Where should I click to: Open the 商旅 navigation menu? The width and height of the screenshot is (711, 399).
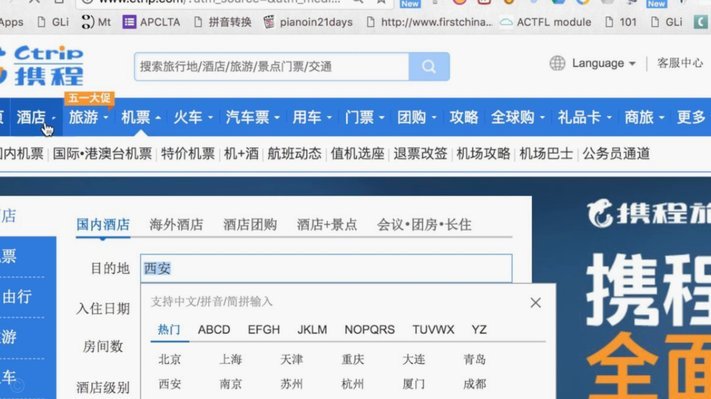[x=644, y=117]
